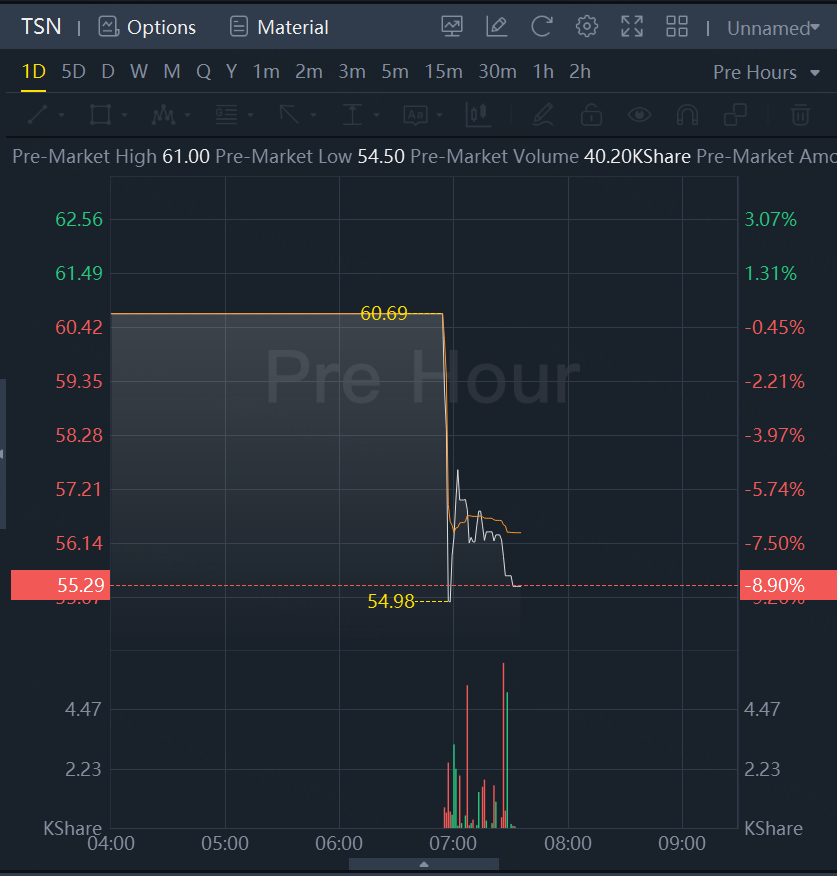The image size is (837, 876).
Task: Delete drawings with the trash icon
Action: (x=800, y=115)
